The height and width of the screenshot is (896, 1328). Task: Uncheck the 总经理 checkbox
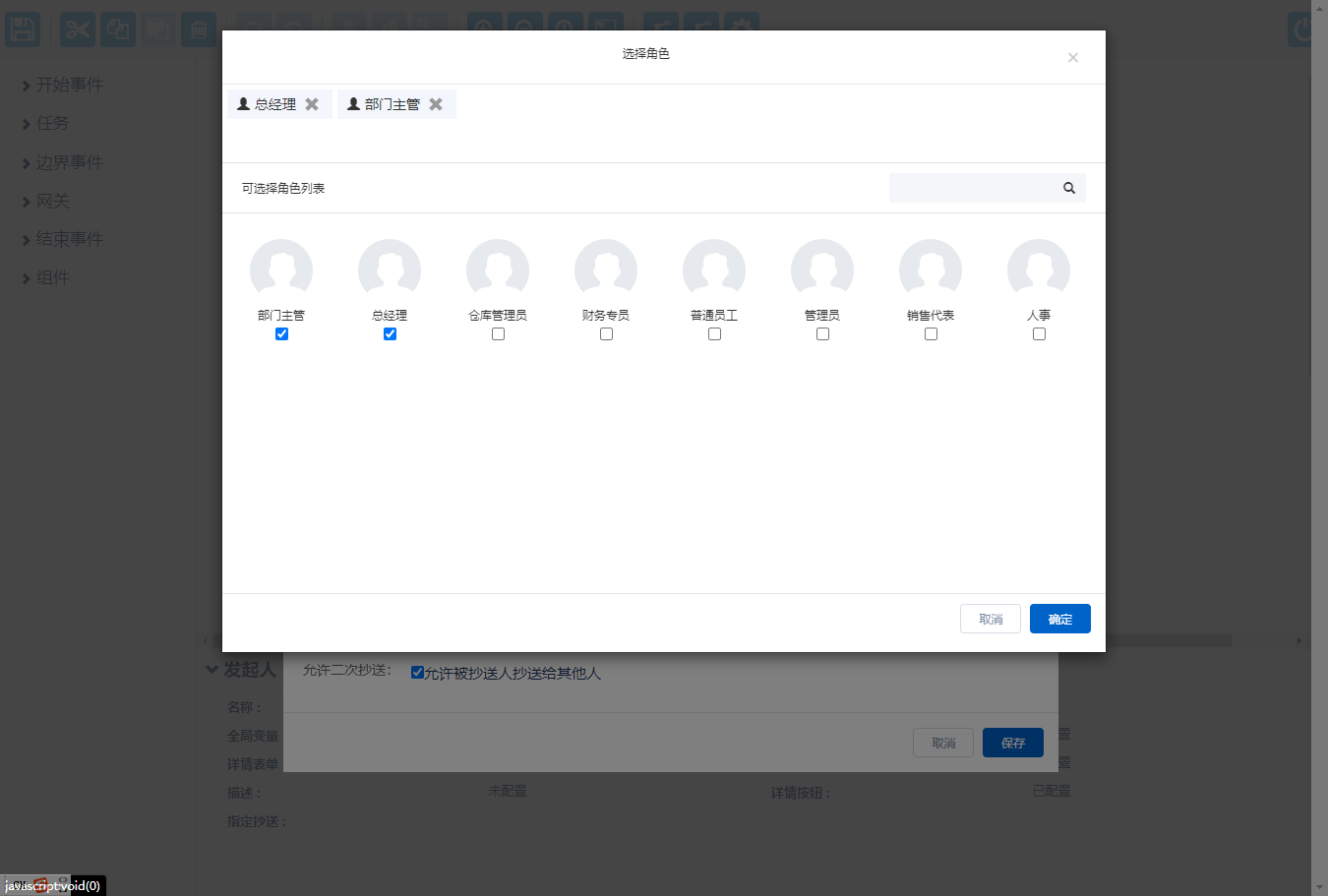(390, 334)
